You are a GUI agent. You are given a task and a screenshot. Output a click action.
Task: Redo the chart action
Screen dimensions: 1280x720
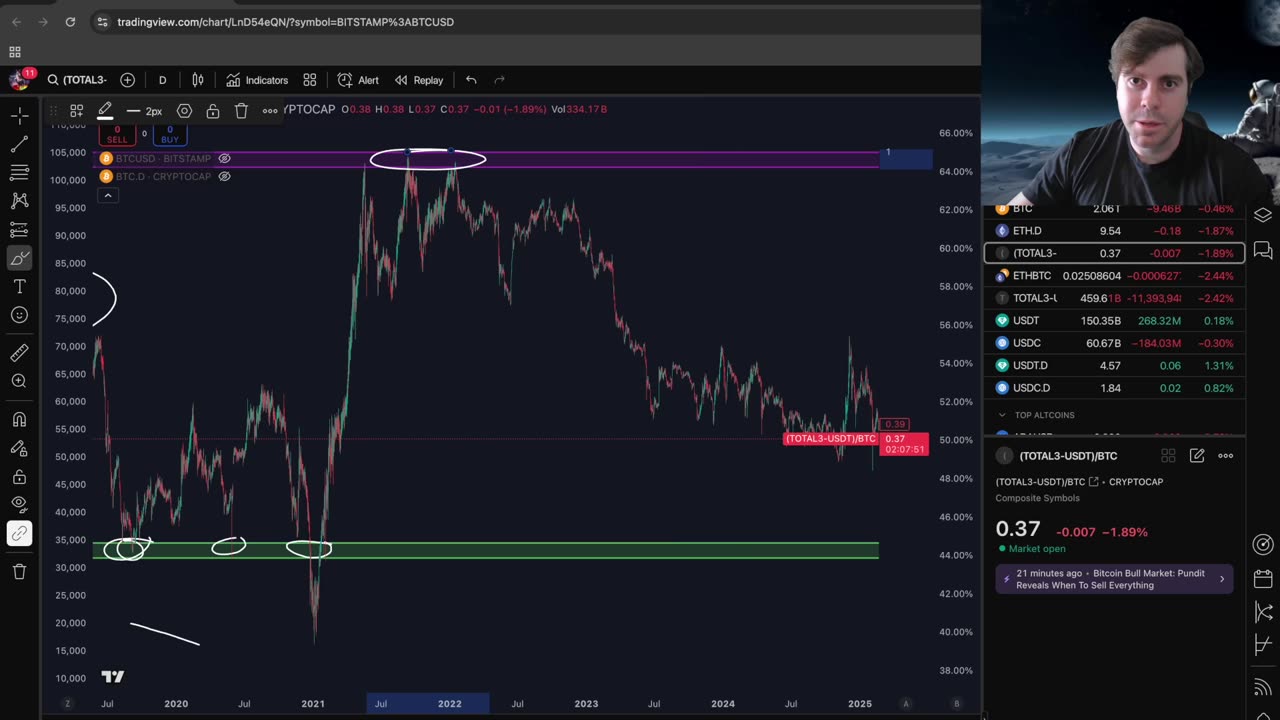(499, 80)
